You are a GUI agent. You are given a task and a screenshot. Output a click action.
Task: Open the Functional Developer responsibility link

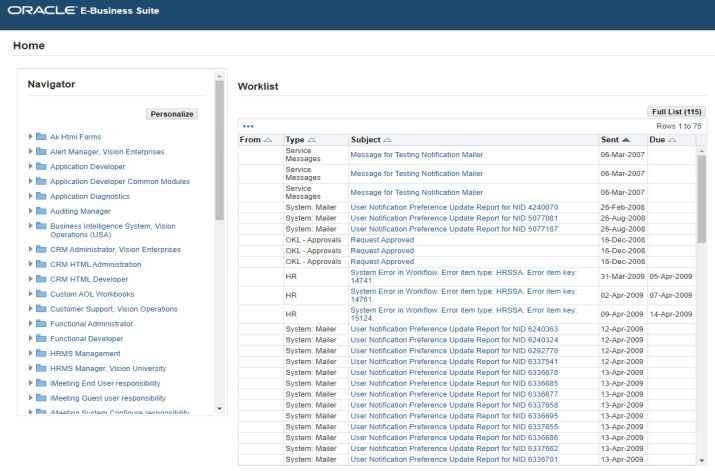pyautogui.click(x=86, y=339)
